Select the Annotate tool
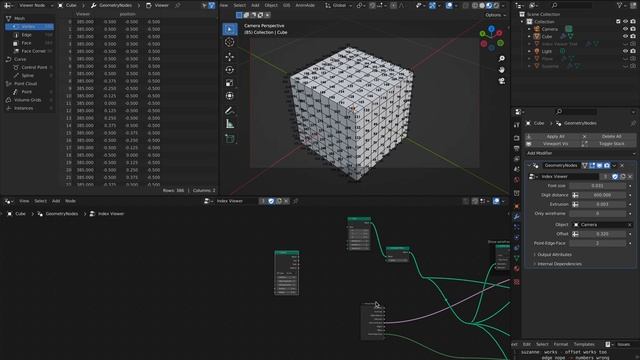 (x=230, y=111)
